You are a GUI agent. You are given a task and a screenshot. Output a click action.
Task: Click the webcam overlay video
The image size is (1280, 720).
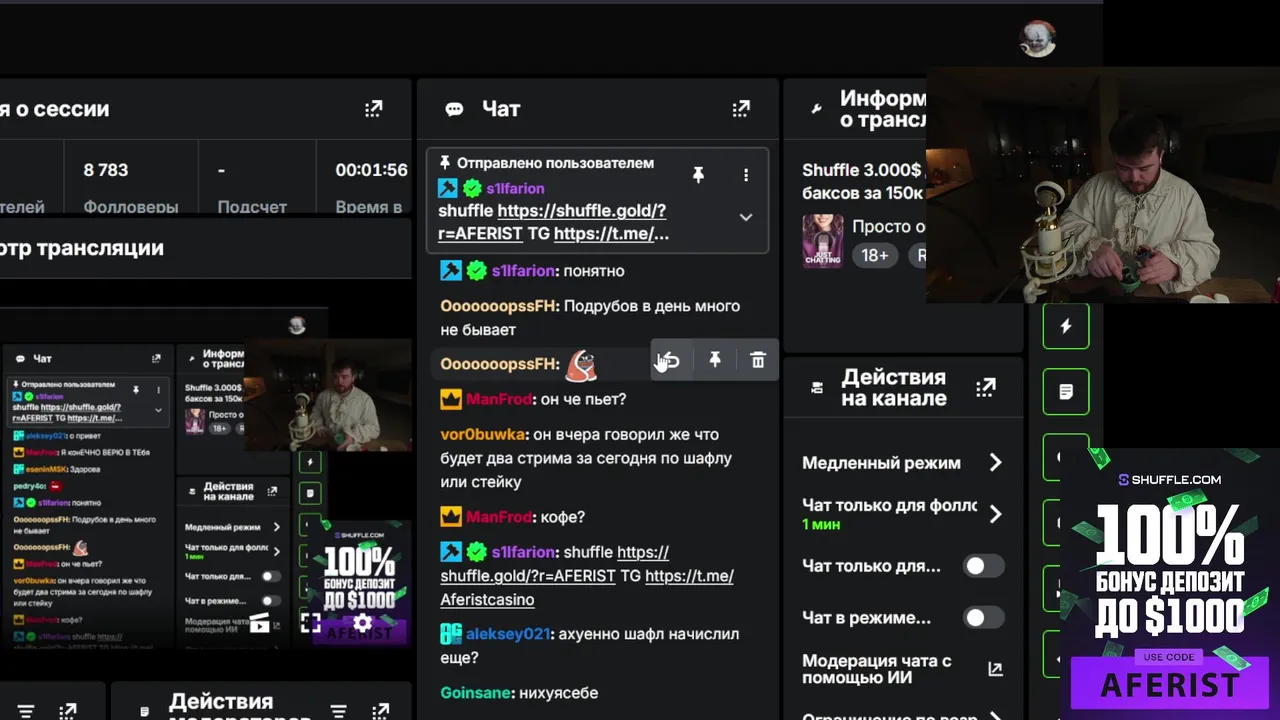(1103, 186)
